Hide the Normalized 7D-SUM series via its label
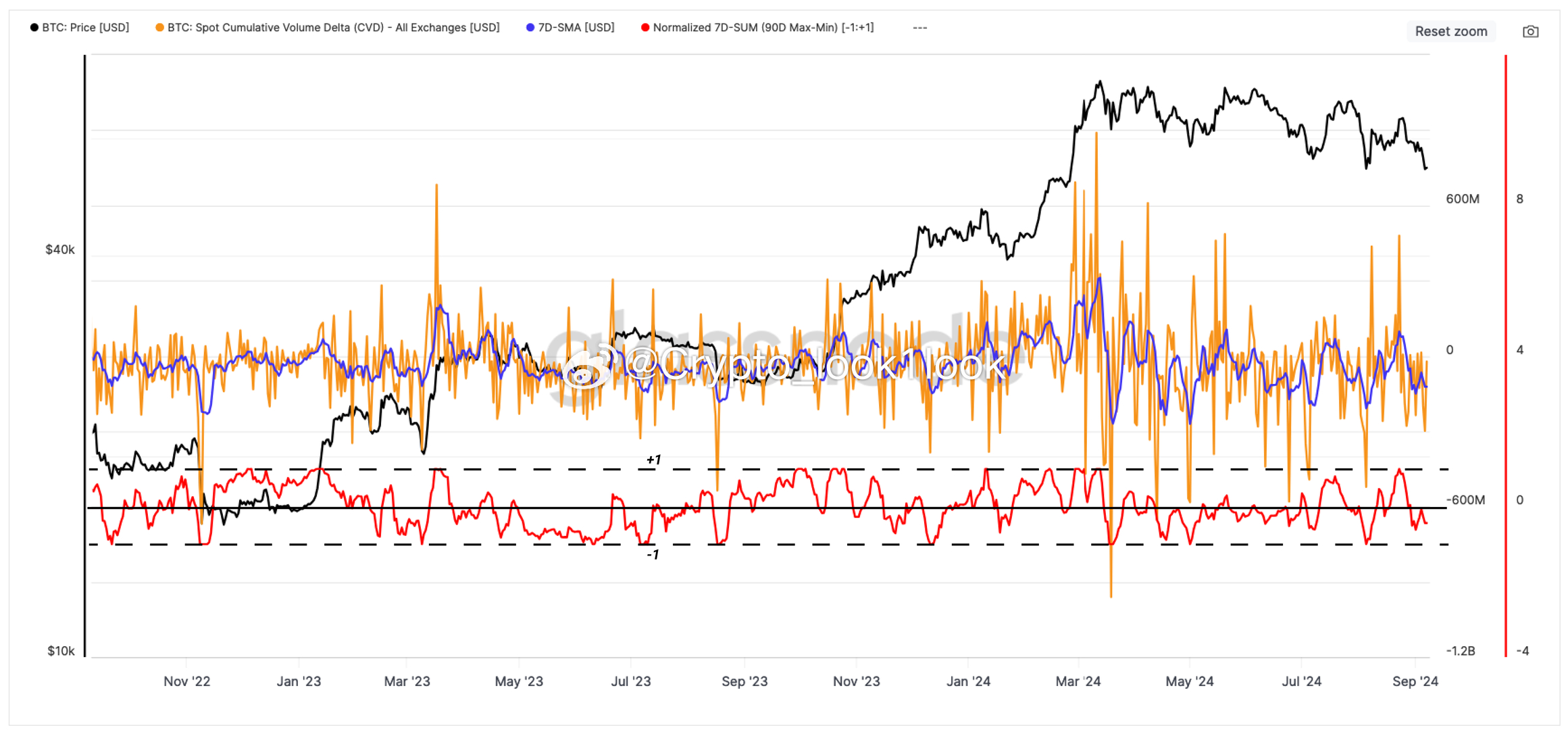1568x732 pixels. pyautogui.click(x=763, y=28)
